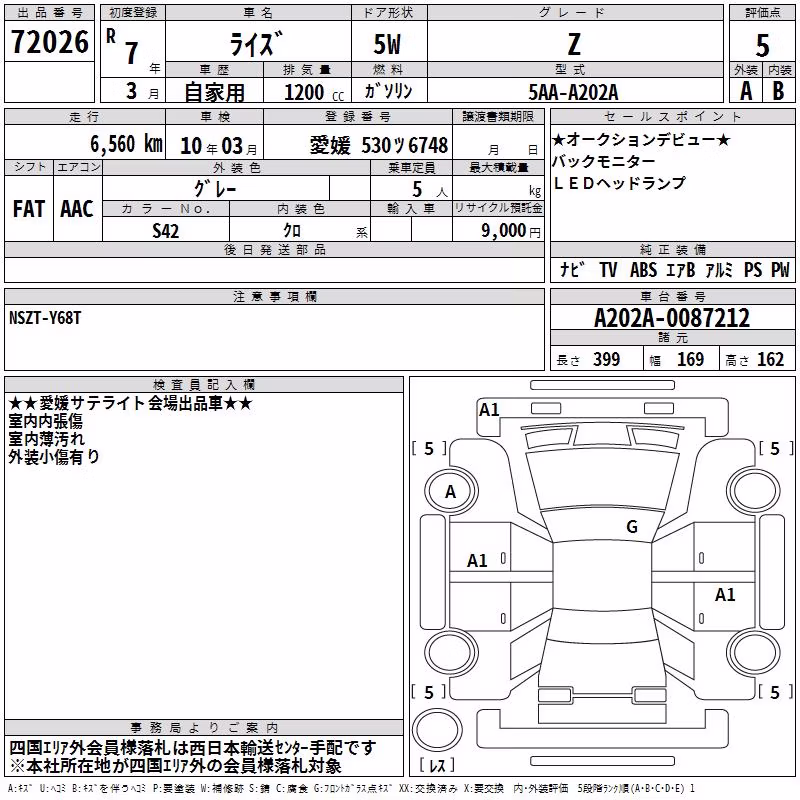
Task: Select アルミ in genuine equipment
Action: [x=719, y=269]
